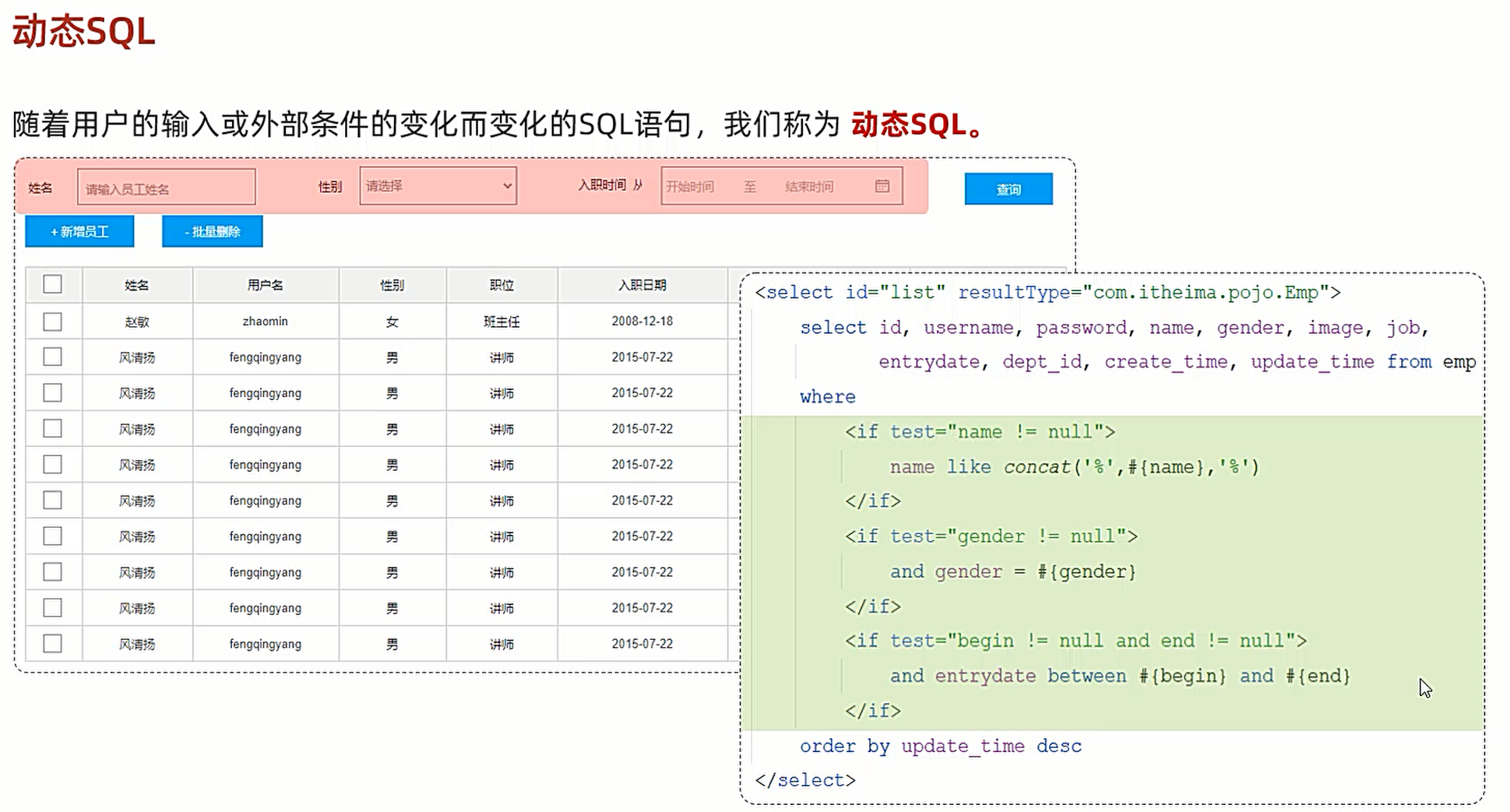Click the code line '<if test="name != null">'
The height and width of the screenshot is (812, 1510).
point(980,431)
